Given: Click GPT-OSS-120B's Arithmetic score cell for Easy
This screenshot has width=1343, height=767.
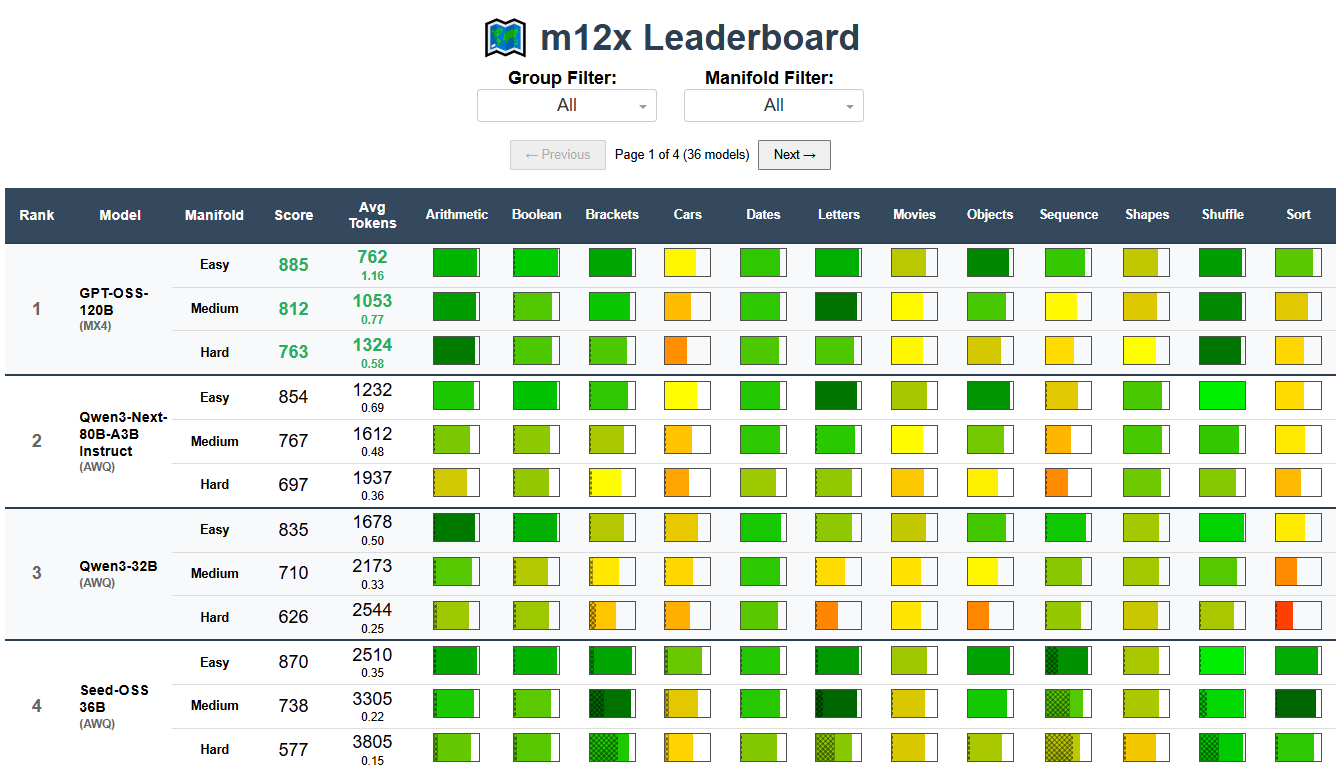Looking at the screenshot, I should pyautogui.click(x=456, y=262).
